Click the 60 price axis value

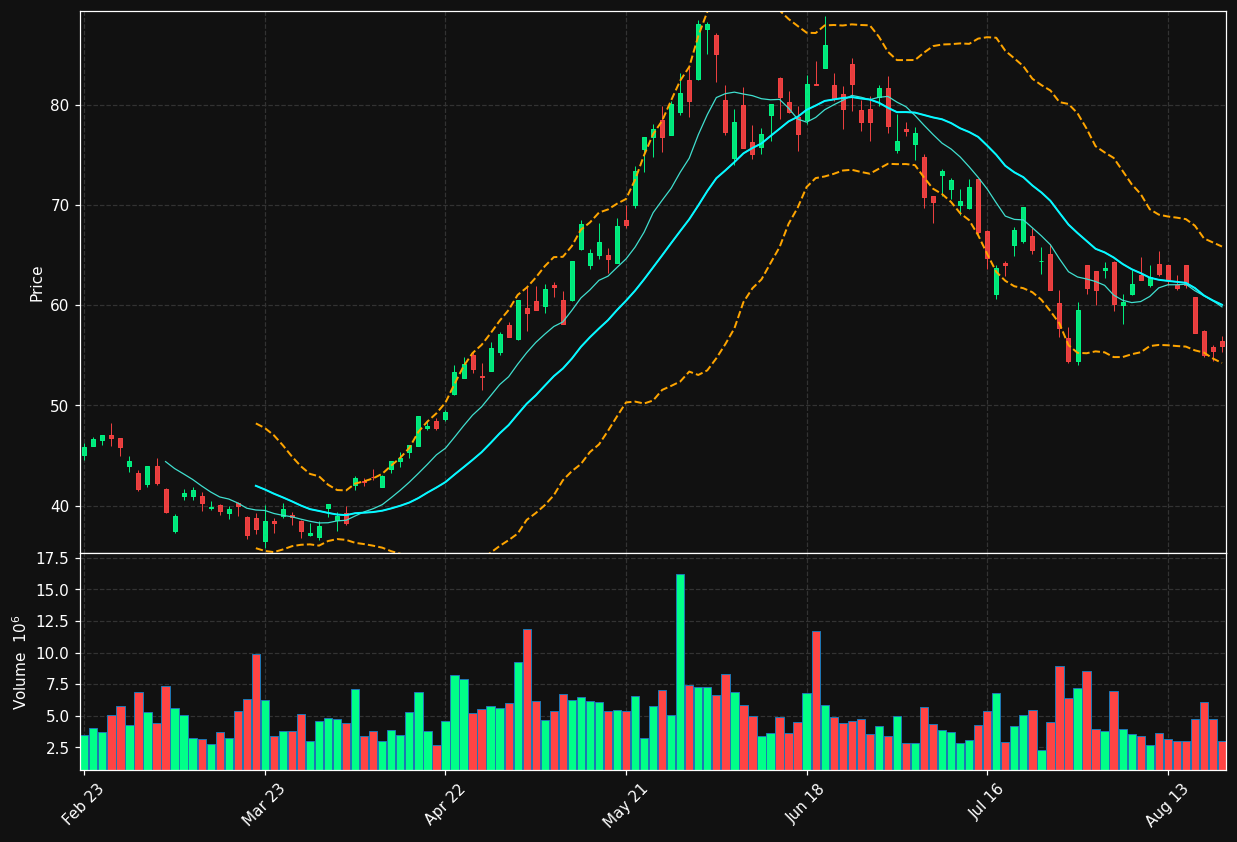coord(59,305)
